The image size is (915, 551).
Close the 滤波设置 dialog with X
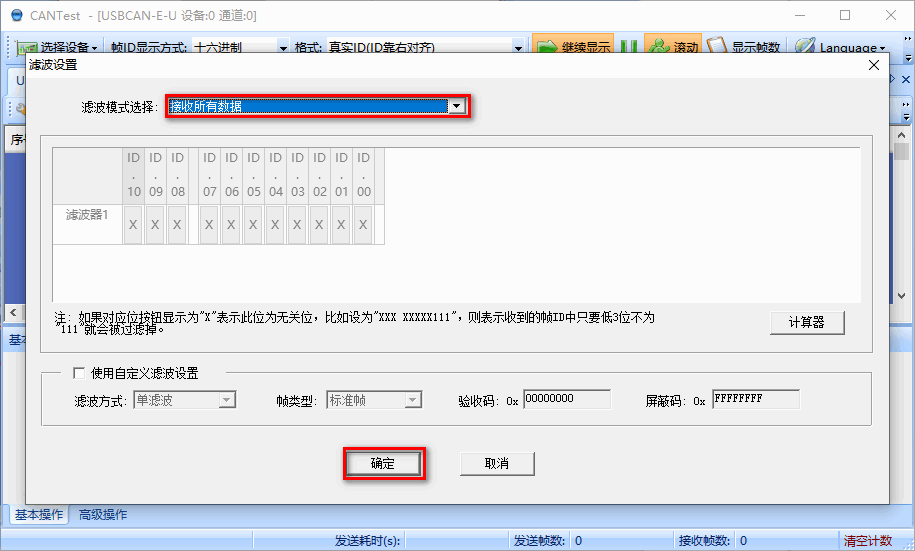pos(873,65)
